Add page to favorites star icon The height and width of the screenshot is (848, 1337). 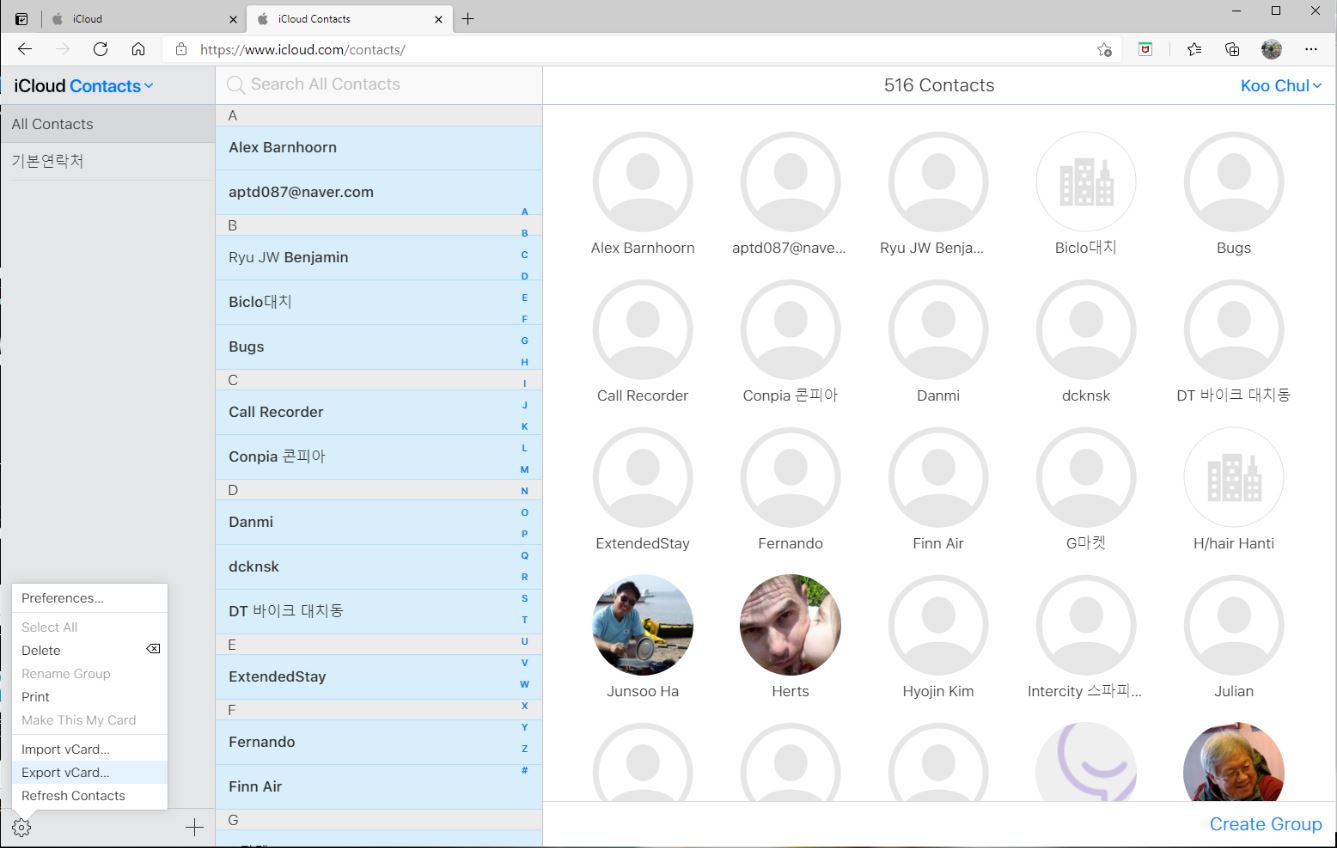[1104, 49]
